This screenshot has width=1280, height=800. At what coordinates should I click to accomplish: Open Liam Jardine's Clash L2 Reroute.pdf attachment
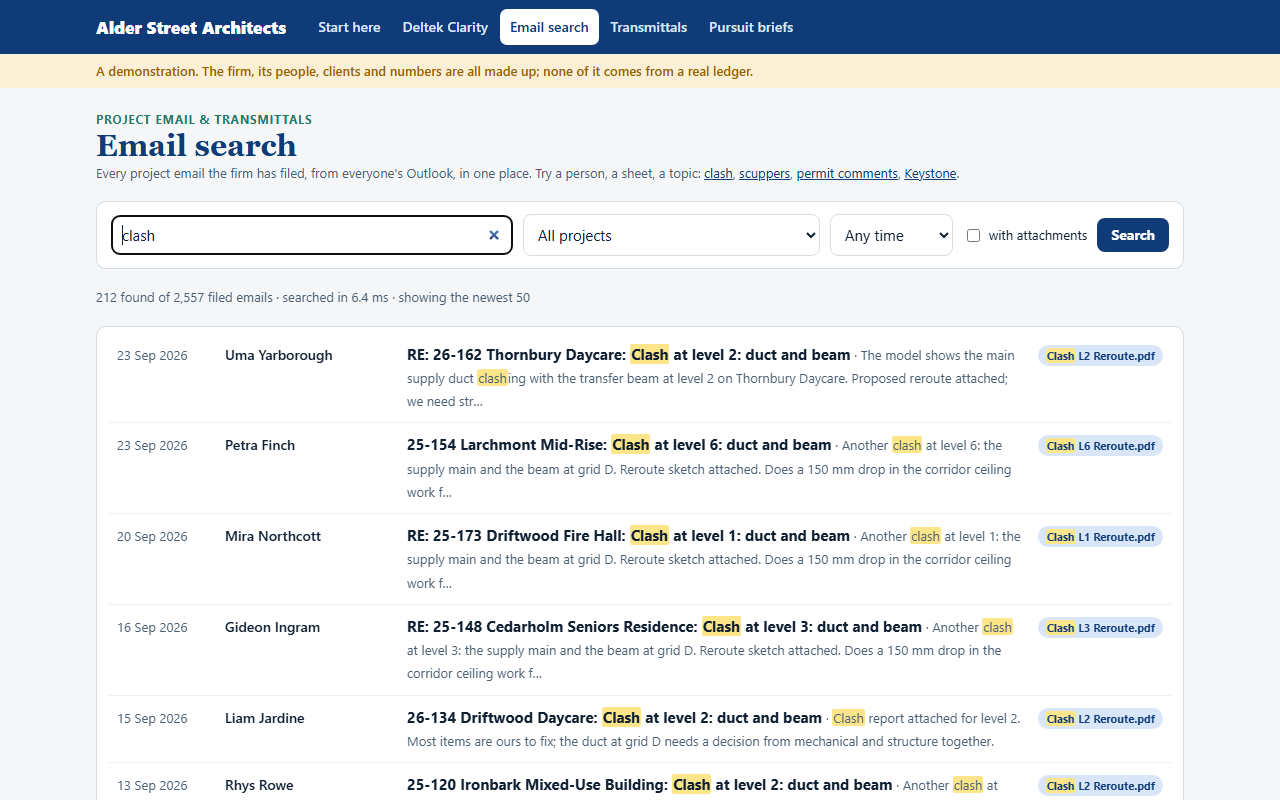[1100, 719]
